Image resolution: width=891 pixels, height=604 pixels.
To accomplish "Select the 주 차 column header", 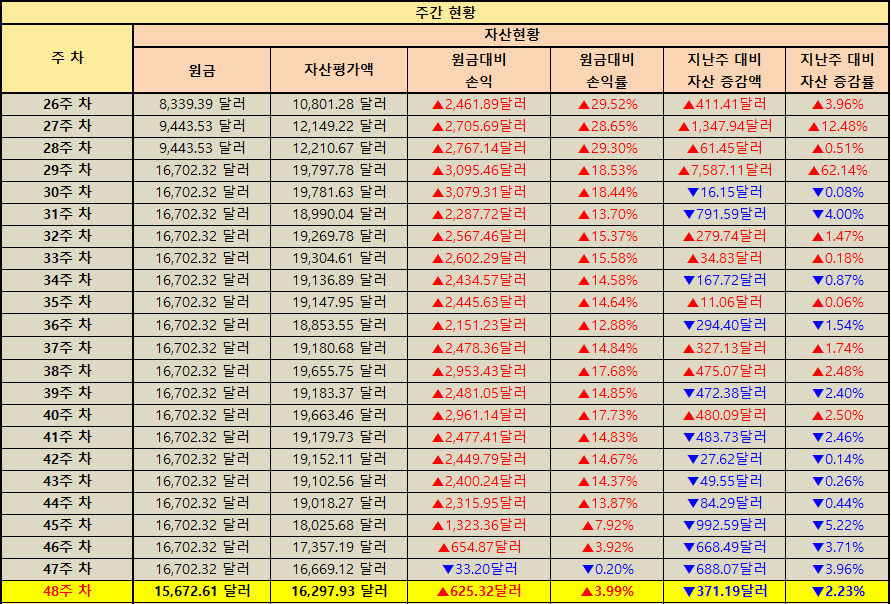I will tap(67, 58).
